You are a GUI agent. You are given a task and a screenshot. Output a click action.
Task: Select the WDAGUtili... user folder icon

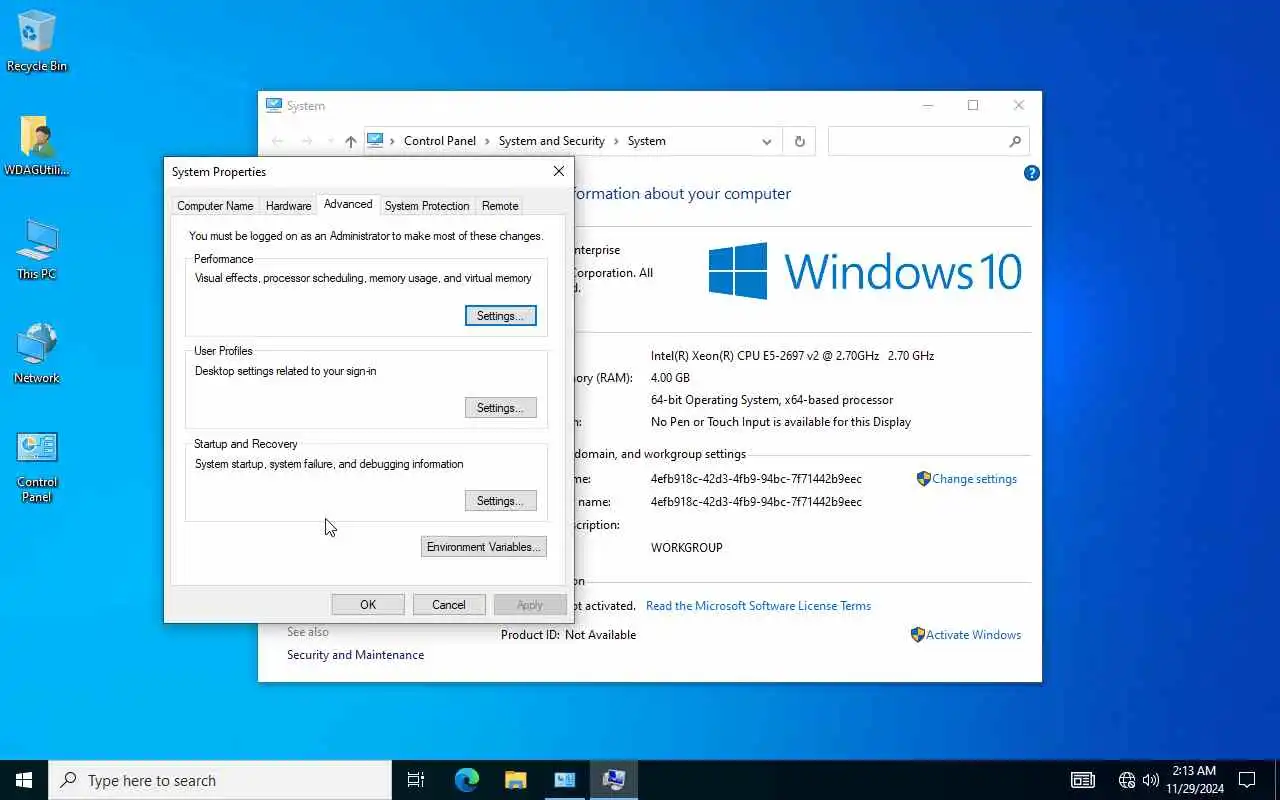pyautogui.click(x=37, y=146)
